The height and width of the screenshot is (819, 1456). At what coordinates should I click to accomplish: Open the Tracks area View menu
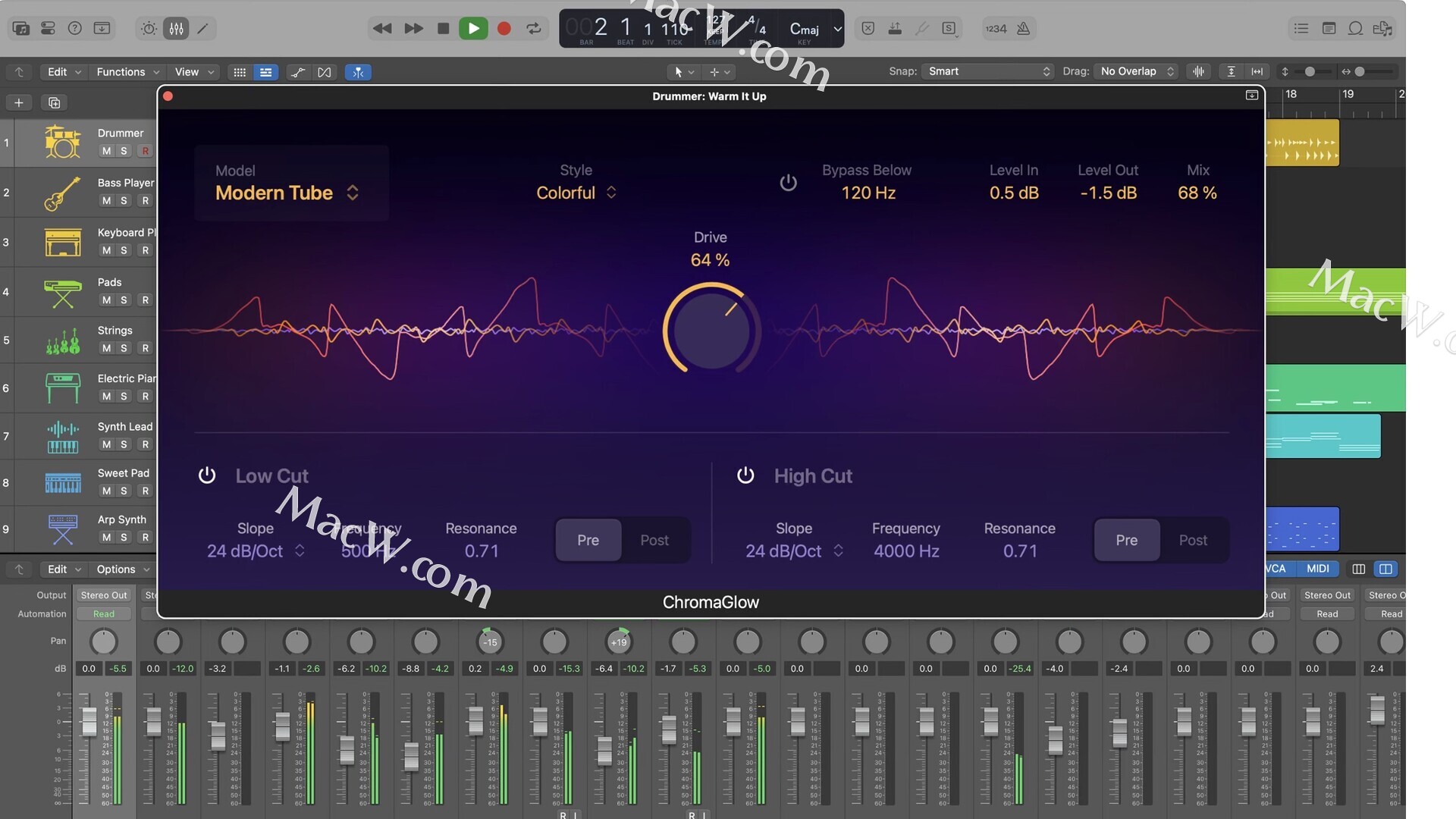tap(194, 71)
